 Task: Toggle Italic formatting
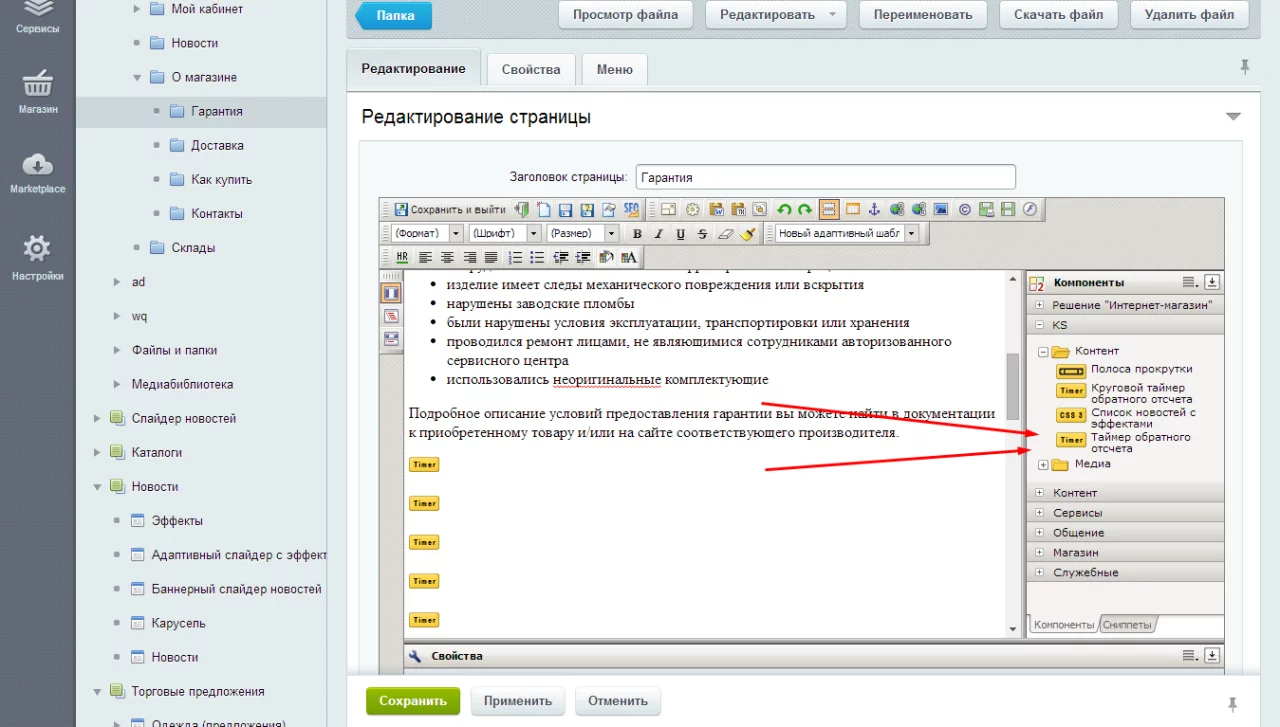658,234
